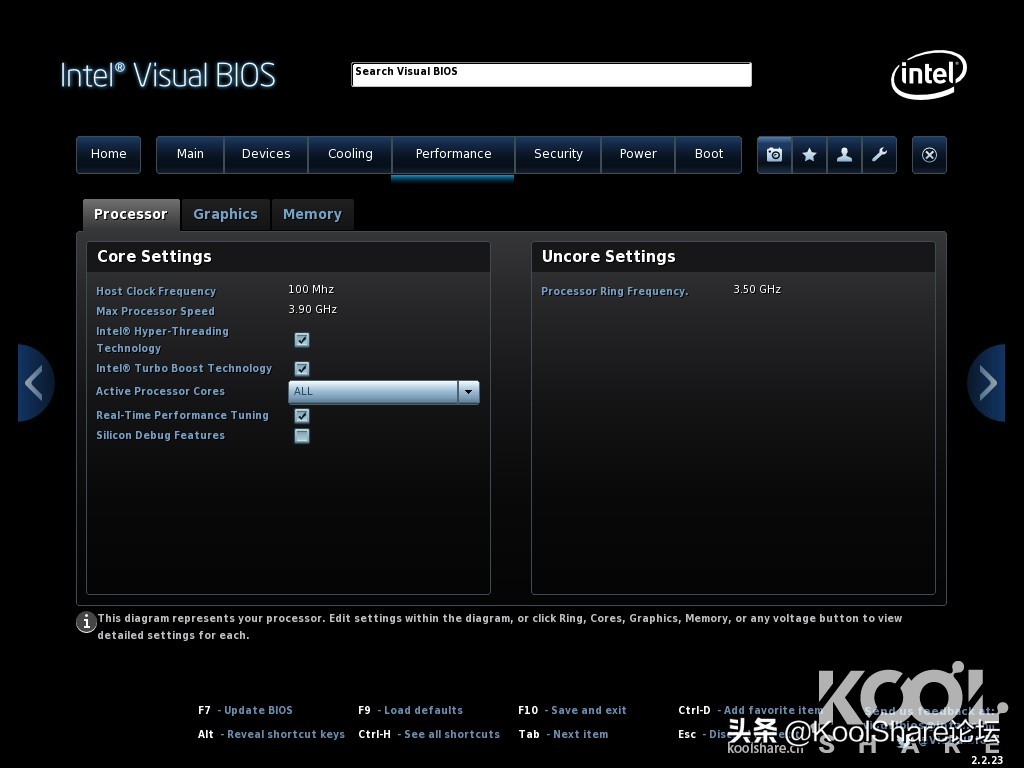Click the info icon beside the help text

pos(86,622)
